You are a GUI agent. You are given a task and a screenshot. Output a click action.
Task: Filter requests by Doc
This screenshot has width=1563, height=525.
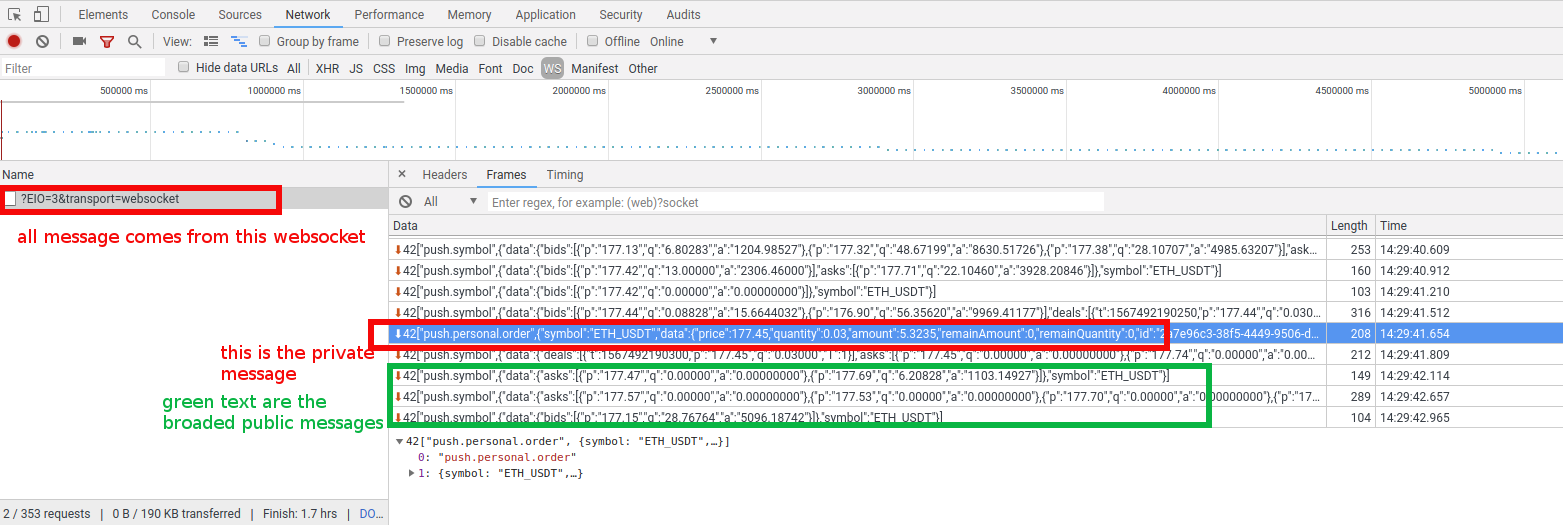(x=523, y=68)
